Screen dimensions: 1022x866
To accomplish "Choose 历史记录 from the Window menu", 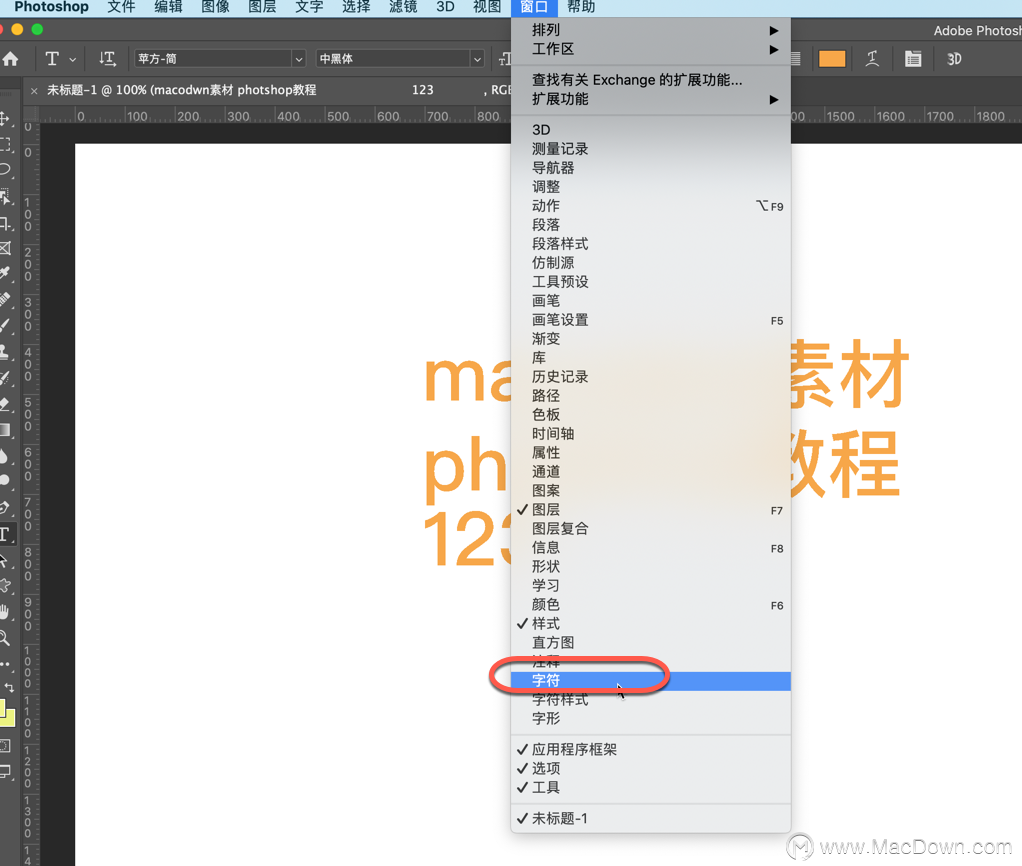I will coord(650,377).
